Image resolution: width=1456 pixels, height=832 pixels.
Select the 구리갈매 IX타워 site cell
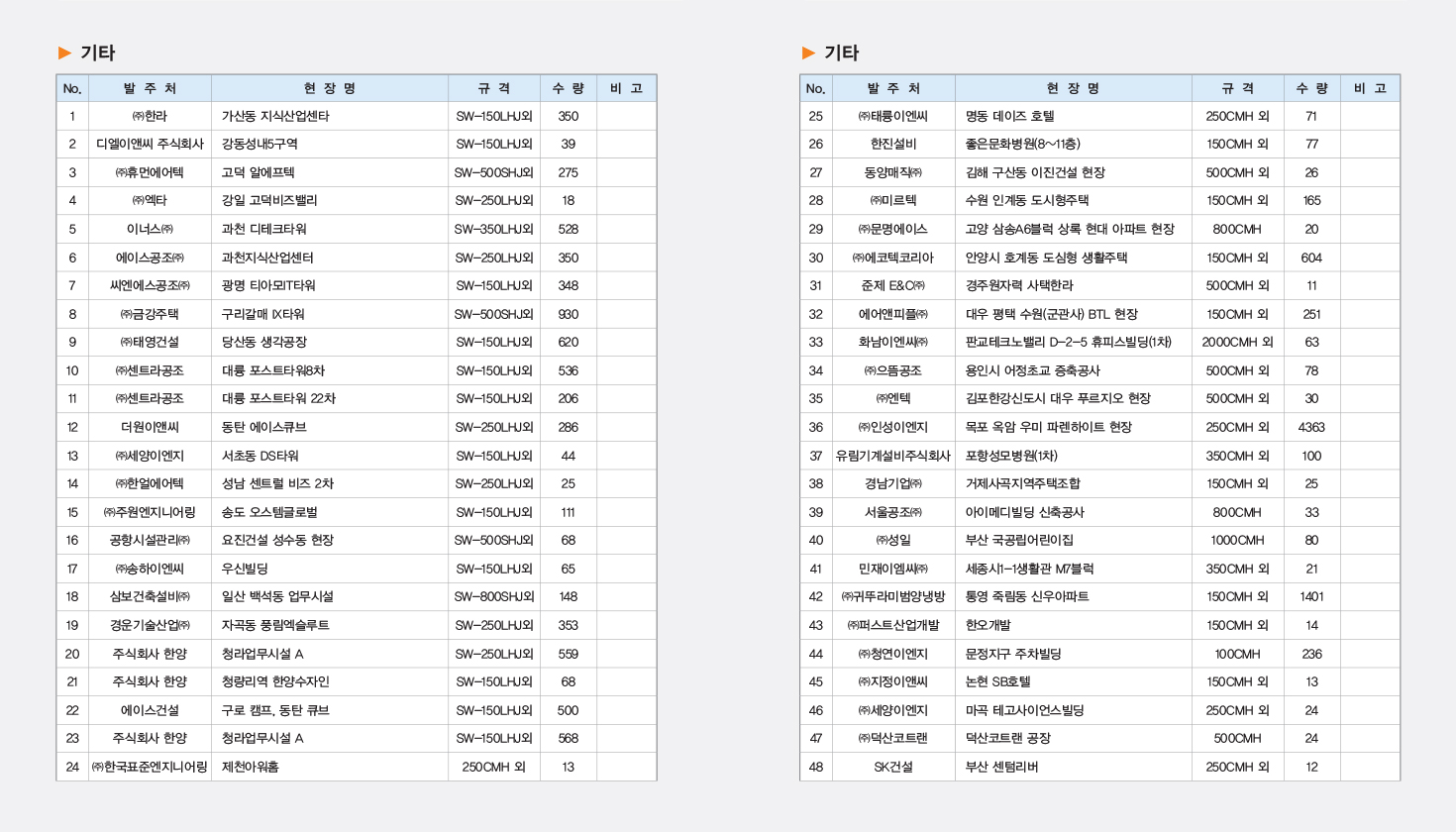click(263, 314)
